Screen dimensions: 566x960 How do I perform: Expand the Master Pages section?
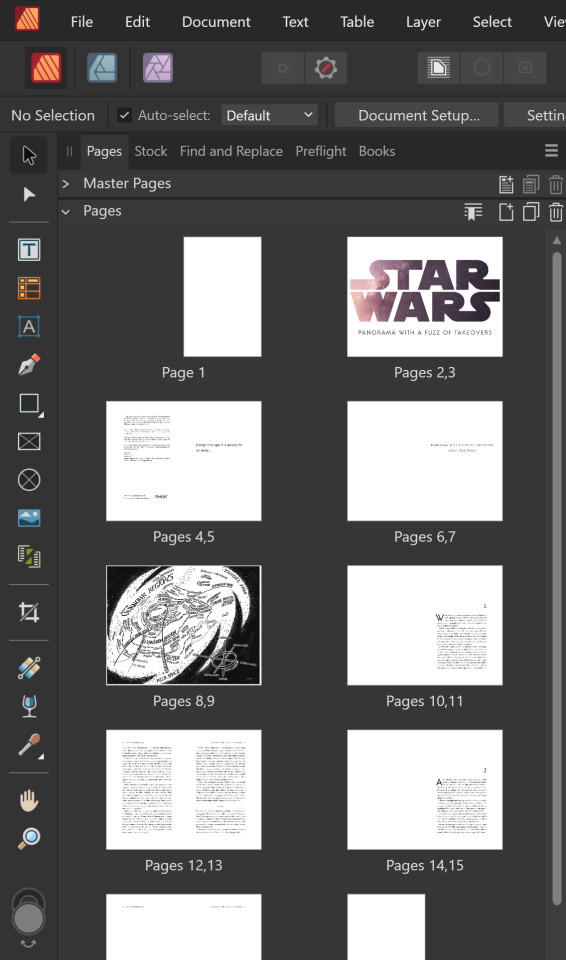click(x=66, y=184)
